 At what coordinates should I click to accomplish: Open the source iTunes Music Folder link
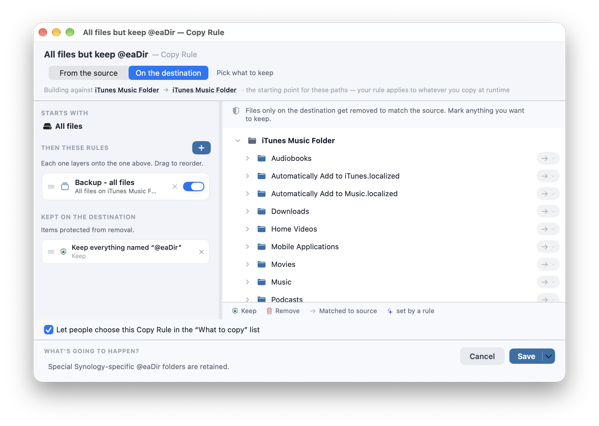tap(127, 90)
